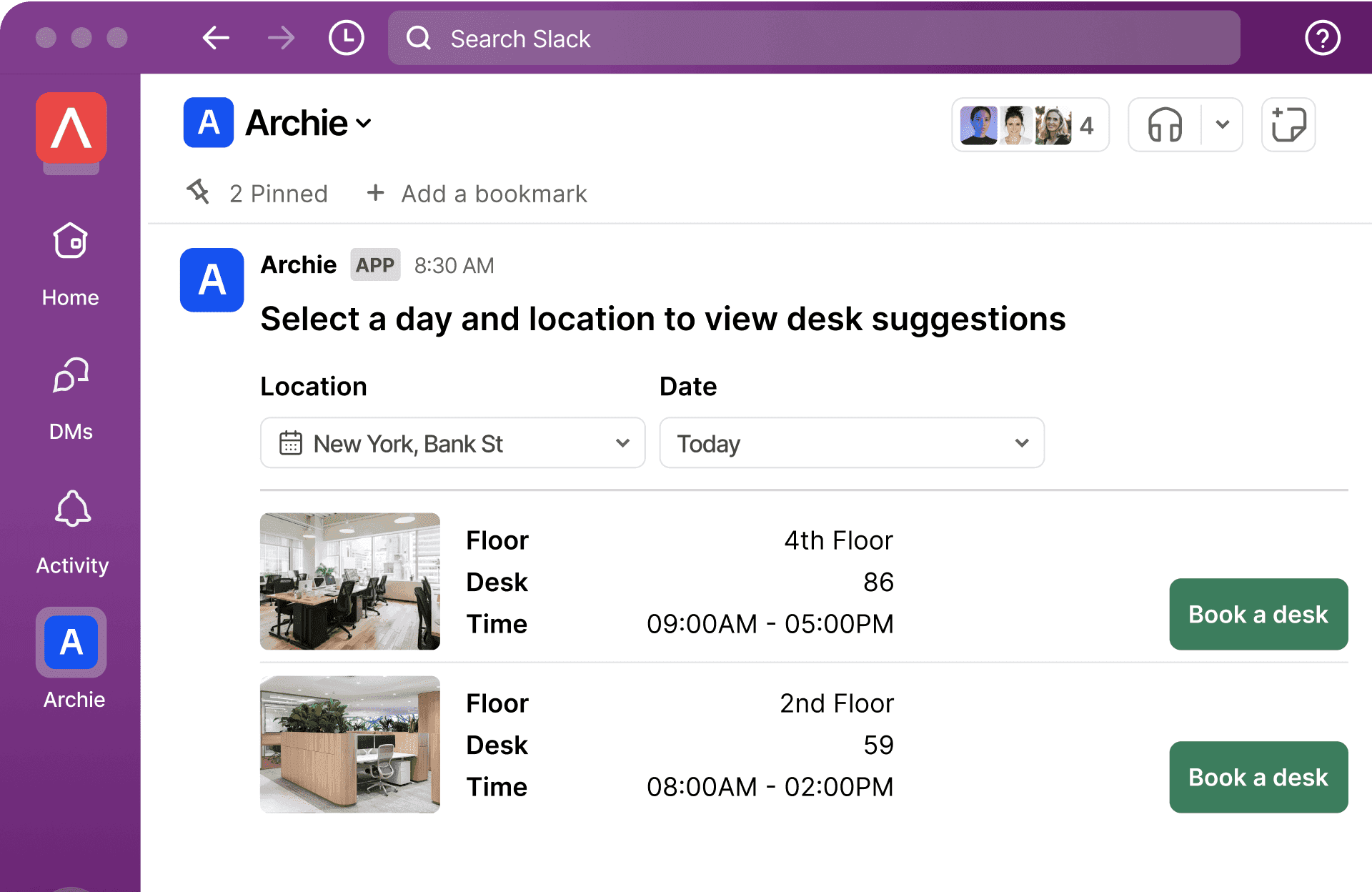Open Activity notifications
Viewport: 1372px width, 892px height.
(70, 527)
